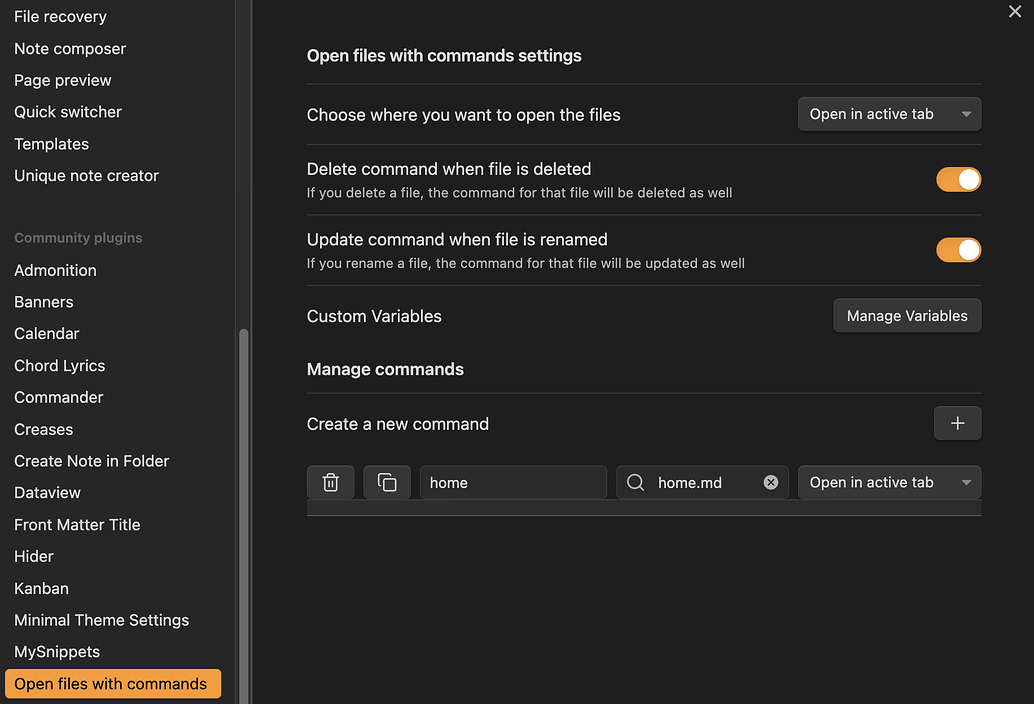
Task: Duplicate the home command using the copy icon
Action: coord(387,482)
